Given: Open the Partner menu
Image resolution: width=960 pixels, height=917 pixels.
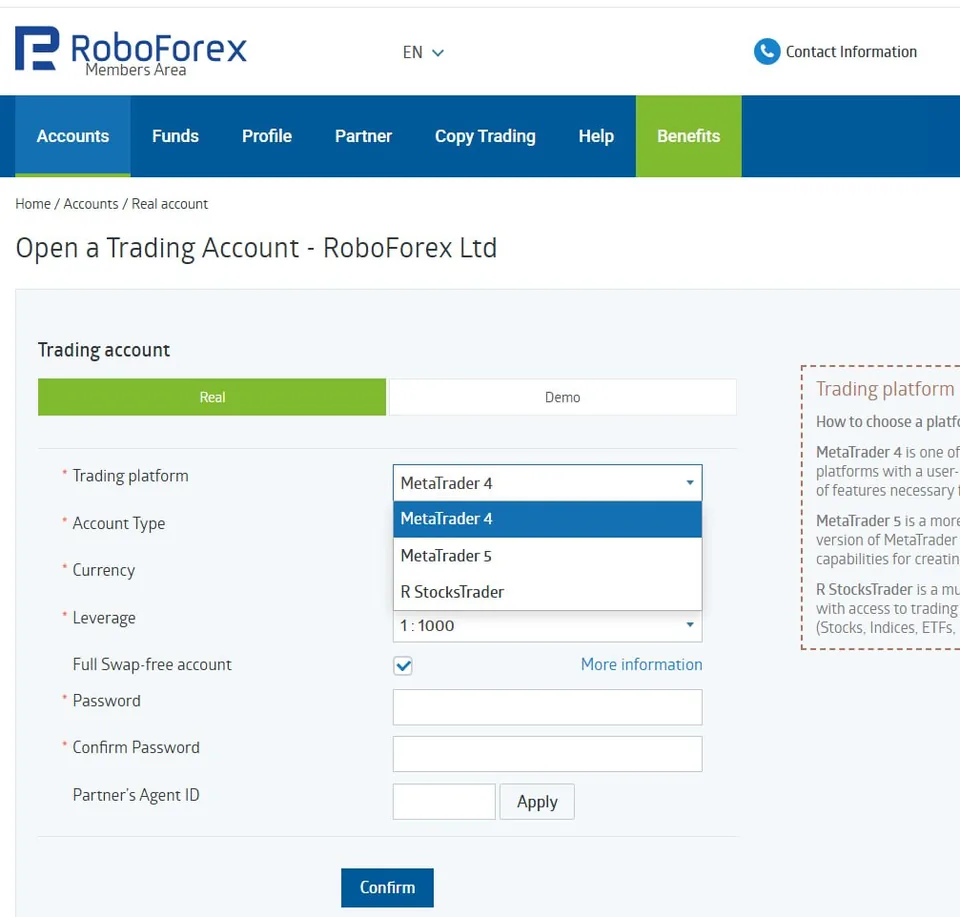Looking at the screenshot, I should 363,136.
